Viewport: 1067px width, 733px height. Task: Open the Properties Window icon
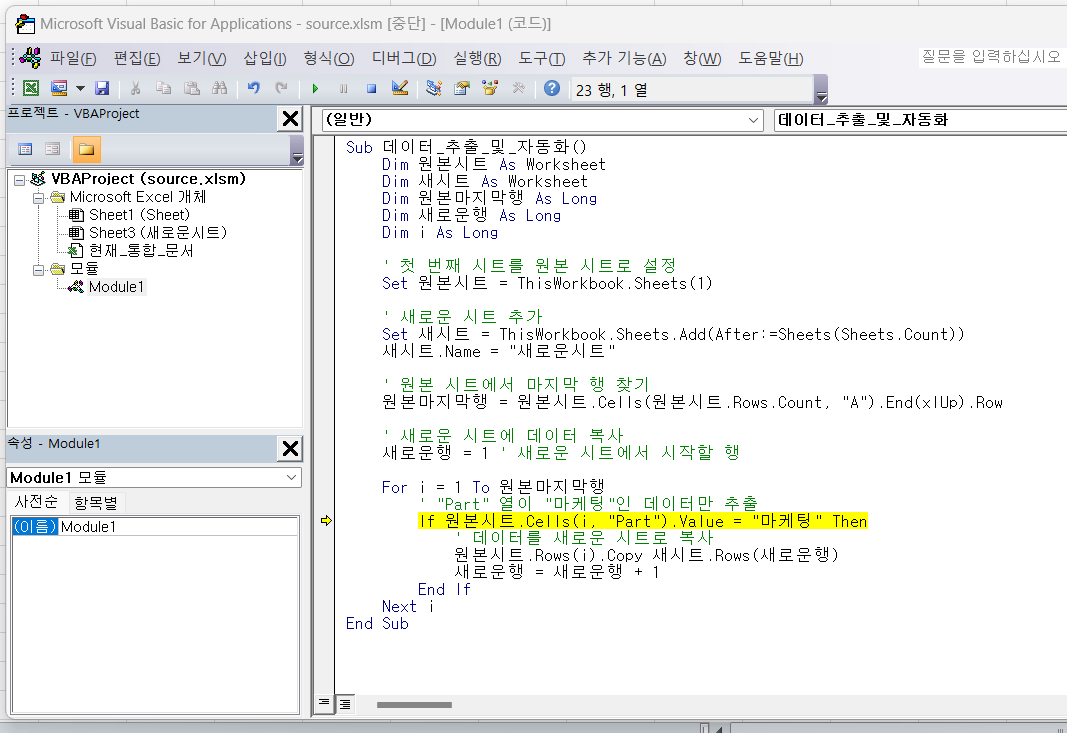tap(462, 88)
